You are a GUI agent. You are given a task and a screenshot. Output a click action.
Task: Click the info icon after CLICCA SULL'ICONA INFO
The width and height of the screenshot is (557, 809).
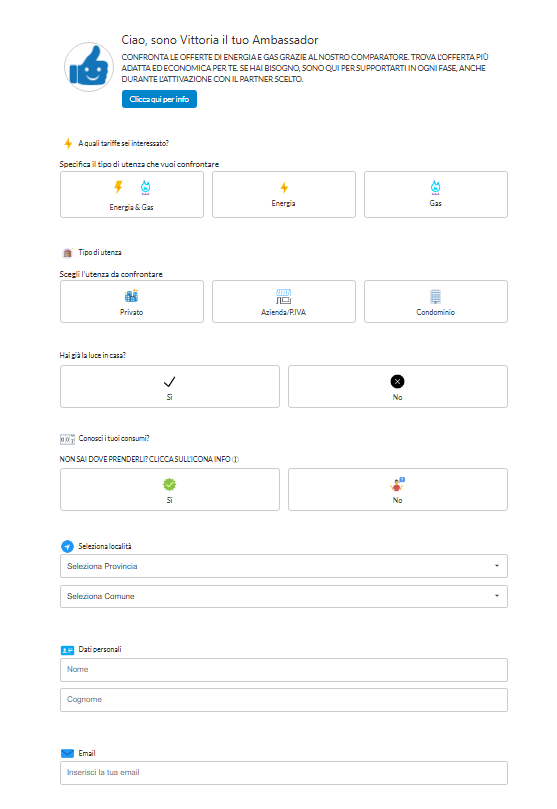click(x=235, y=459)
